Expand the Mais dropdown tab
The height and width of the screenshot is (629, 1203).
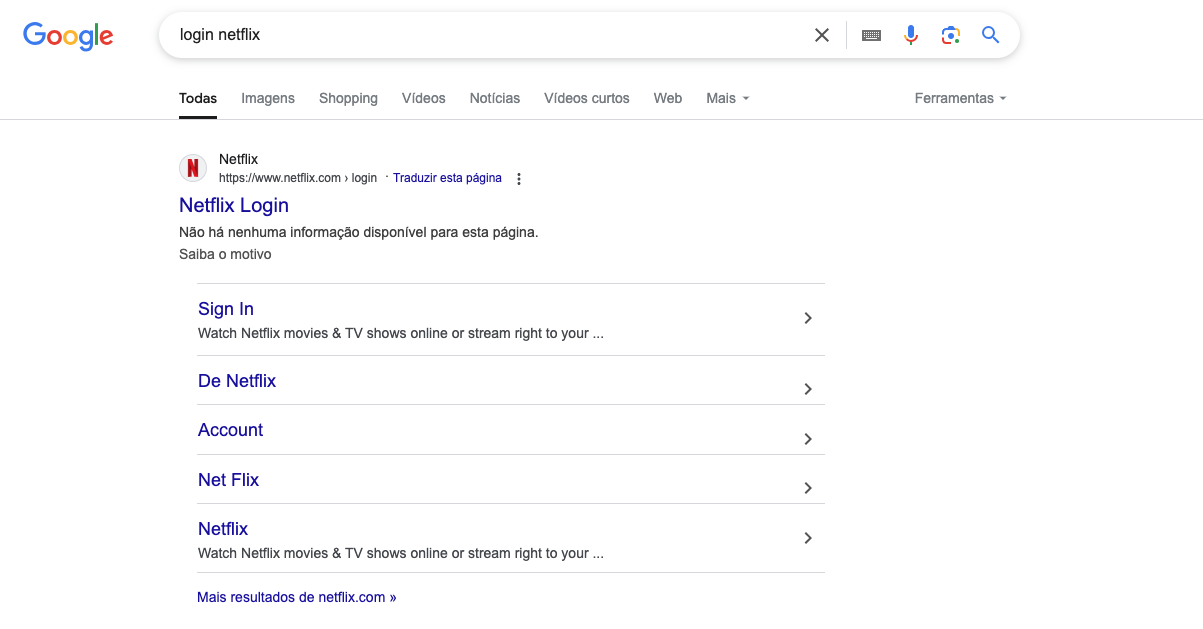coord(728,98)
